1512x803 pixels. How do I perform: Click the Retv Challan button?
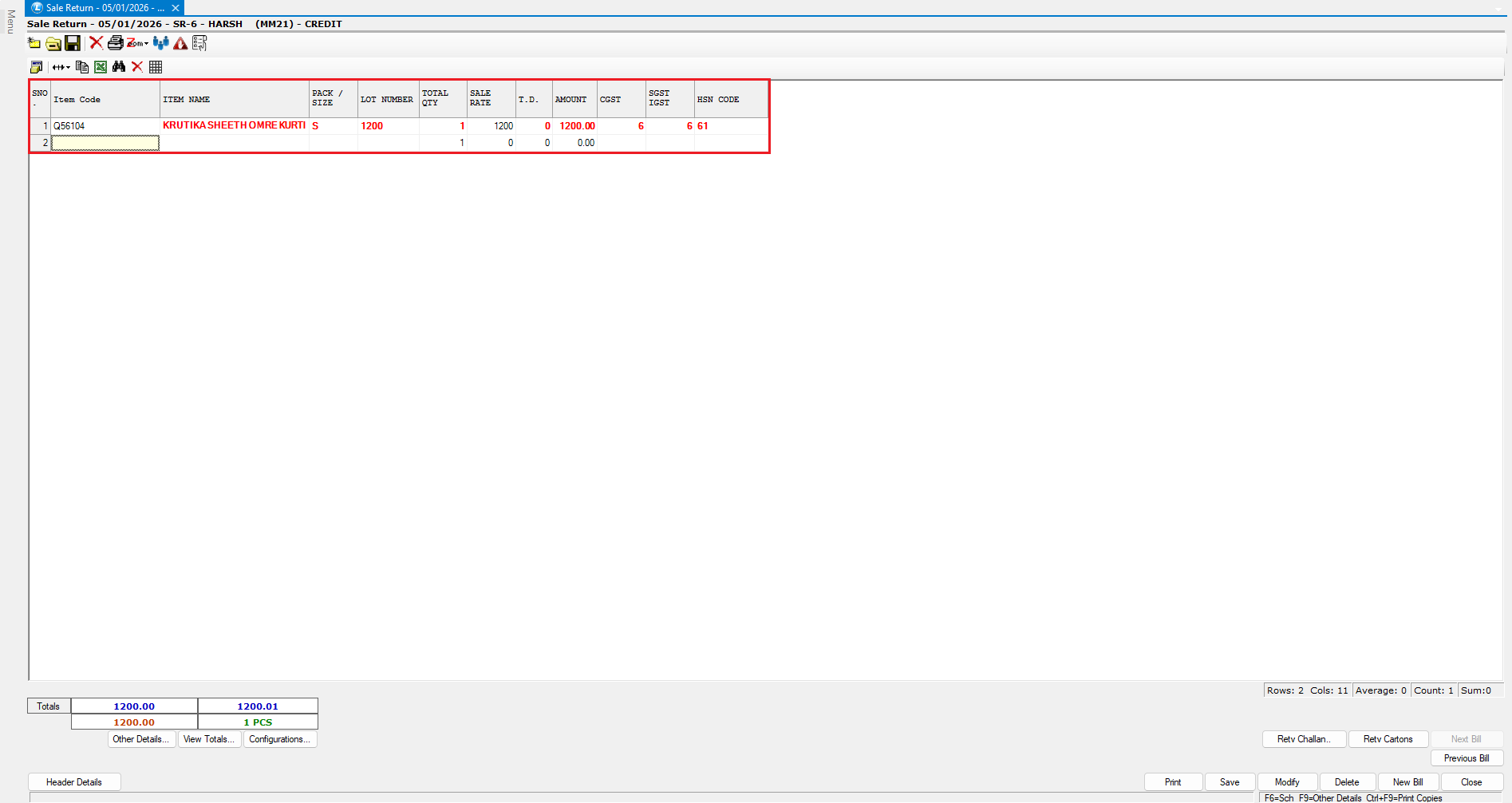[x=1304, y=739]
